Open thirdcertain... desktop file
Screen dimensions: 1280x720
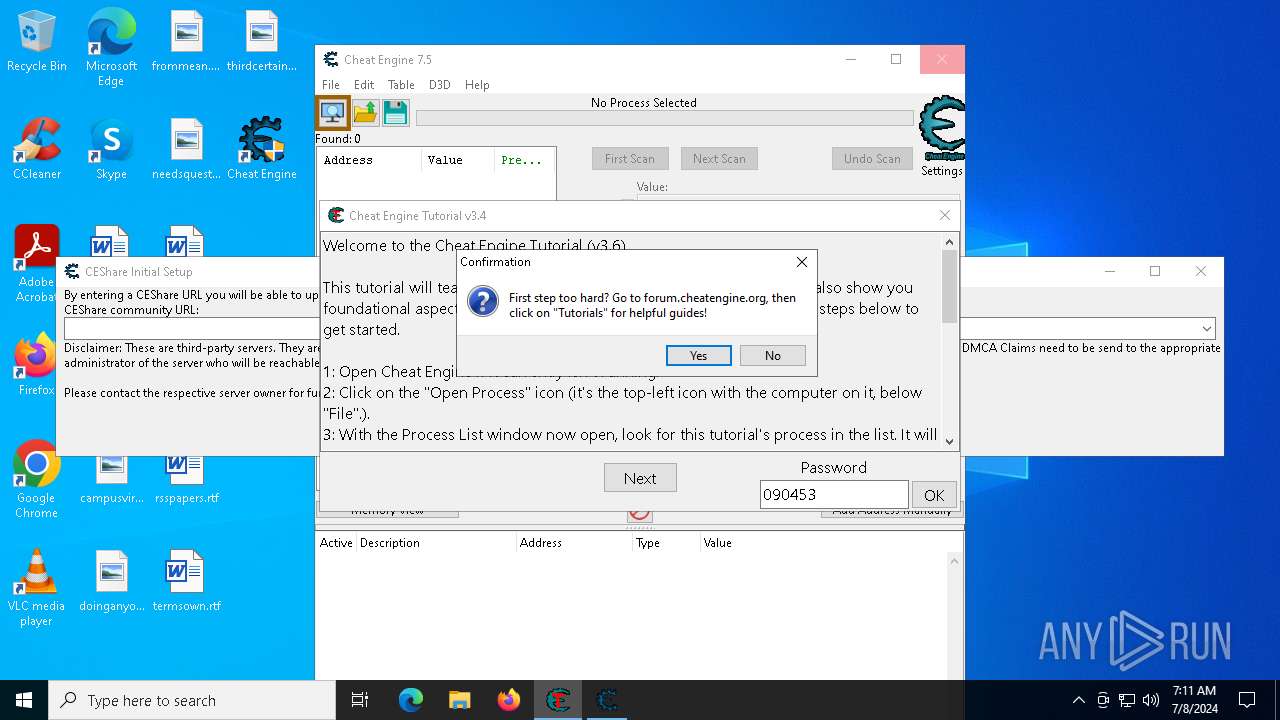click(x=261, y=41)
